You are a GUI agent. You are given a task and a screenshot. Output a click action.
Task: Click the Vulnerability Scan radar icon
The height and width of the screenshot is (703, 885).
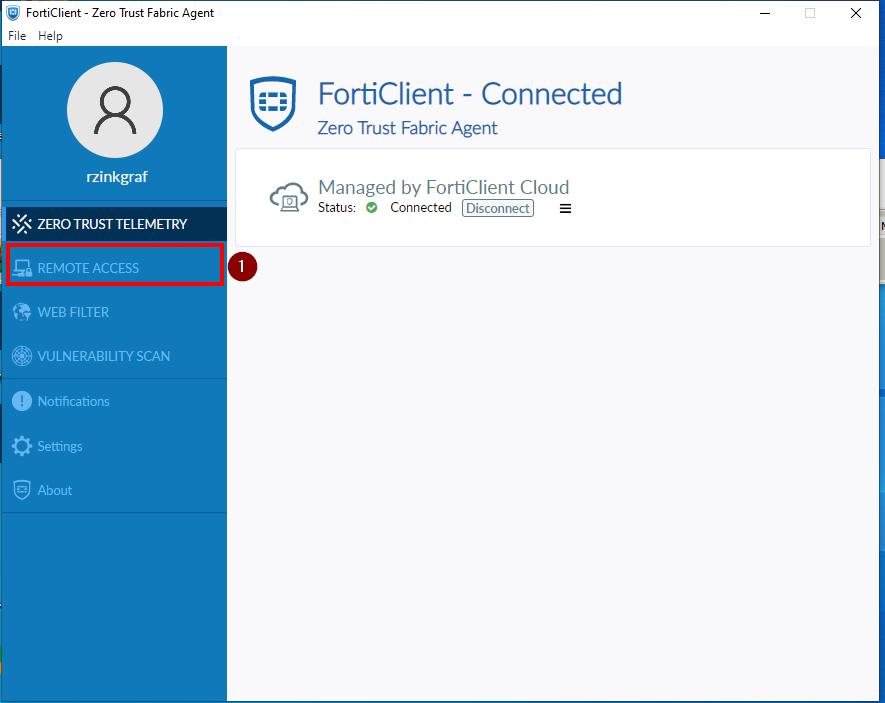pos(22,356)
